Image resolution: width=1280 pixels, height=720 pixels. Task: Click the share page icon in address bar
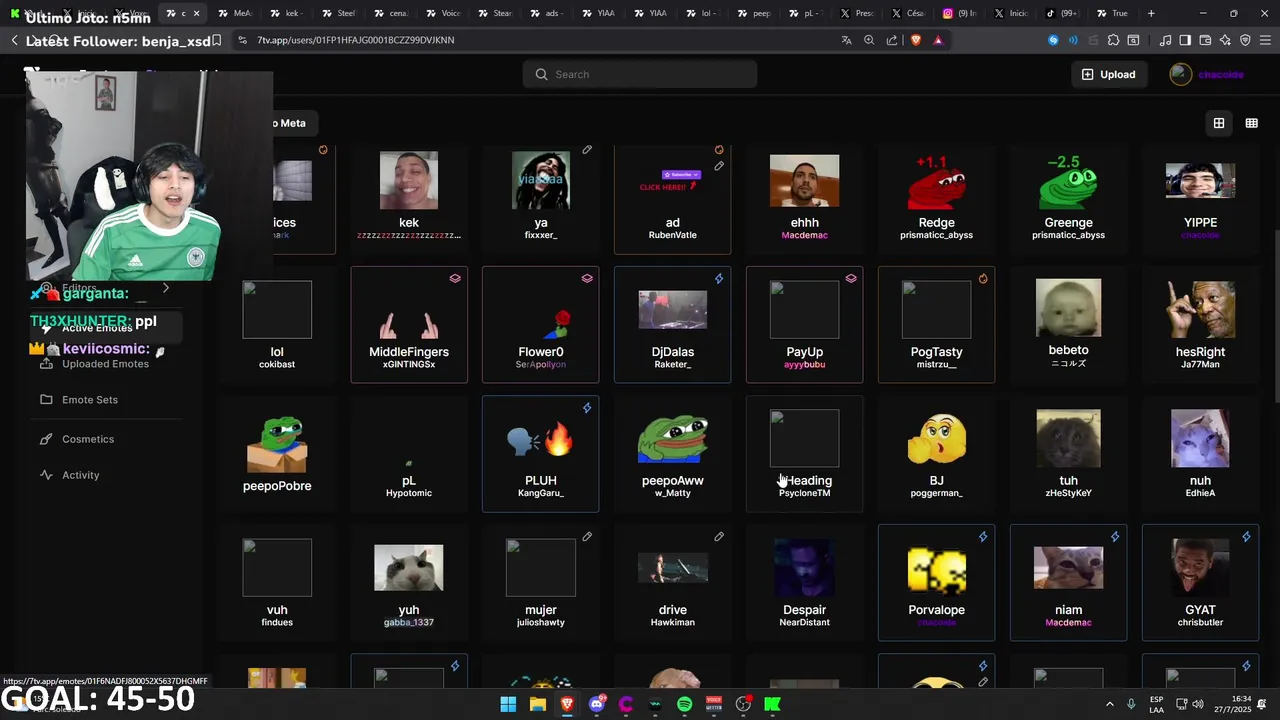point(892,40)
